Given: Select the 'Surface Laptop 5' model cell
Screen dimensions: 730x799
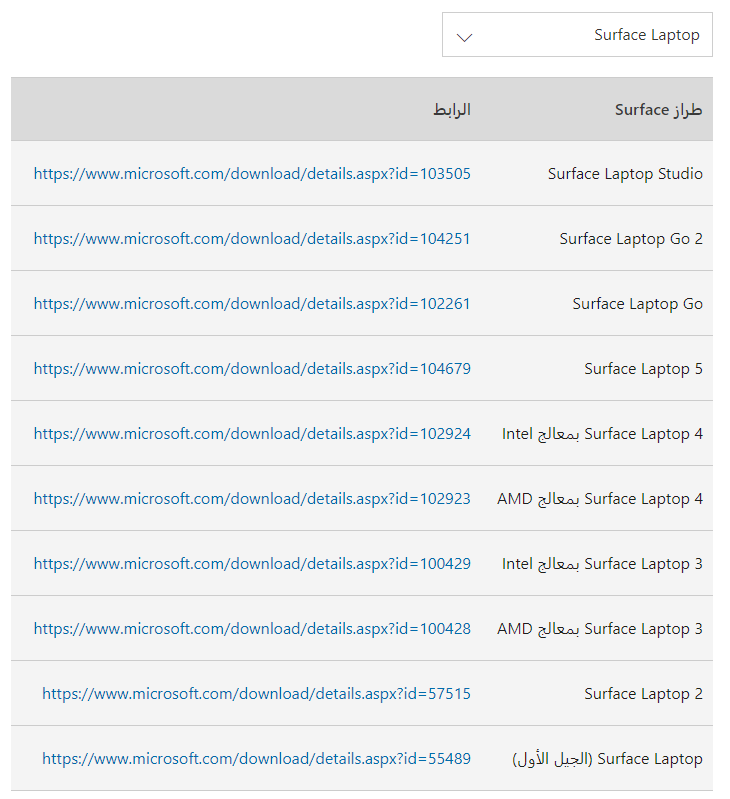Looking at the screenshot, I should point(643,368).
